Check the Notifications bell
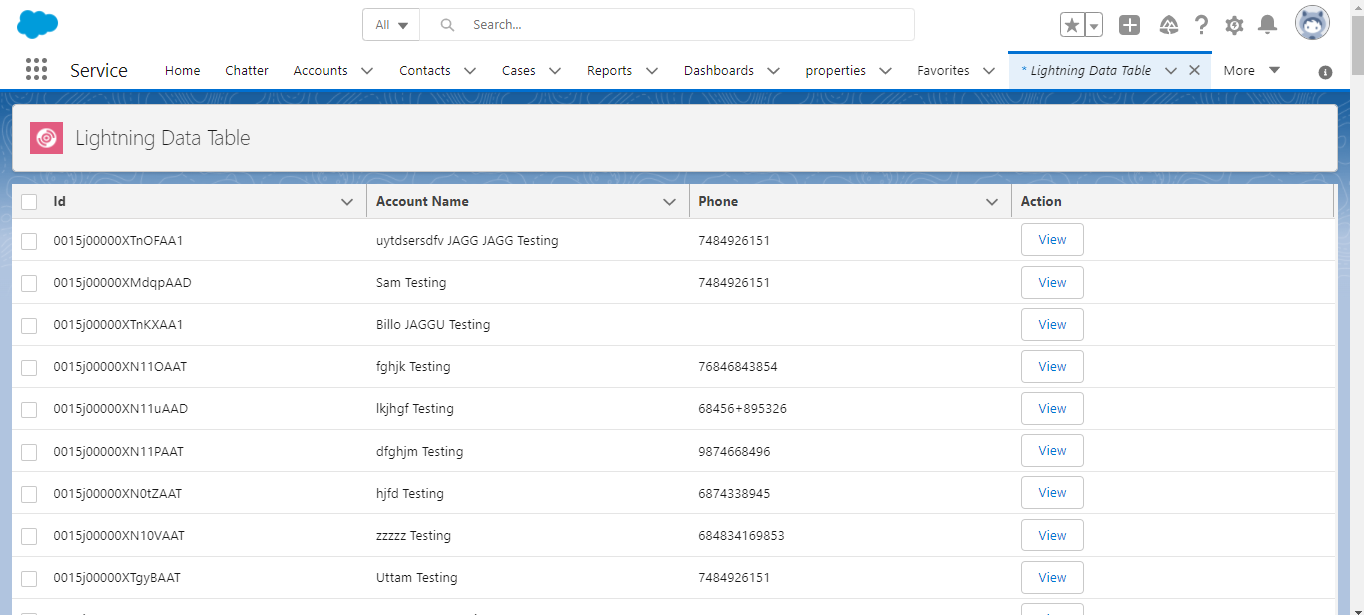The height and width of the screenshot is (615, 1364). 1267,24
